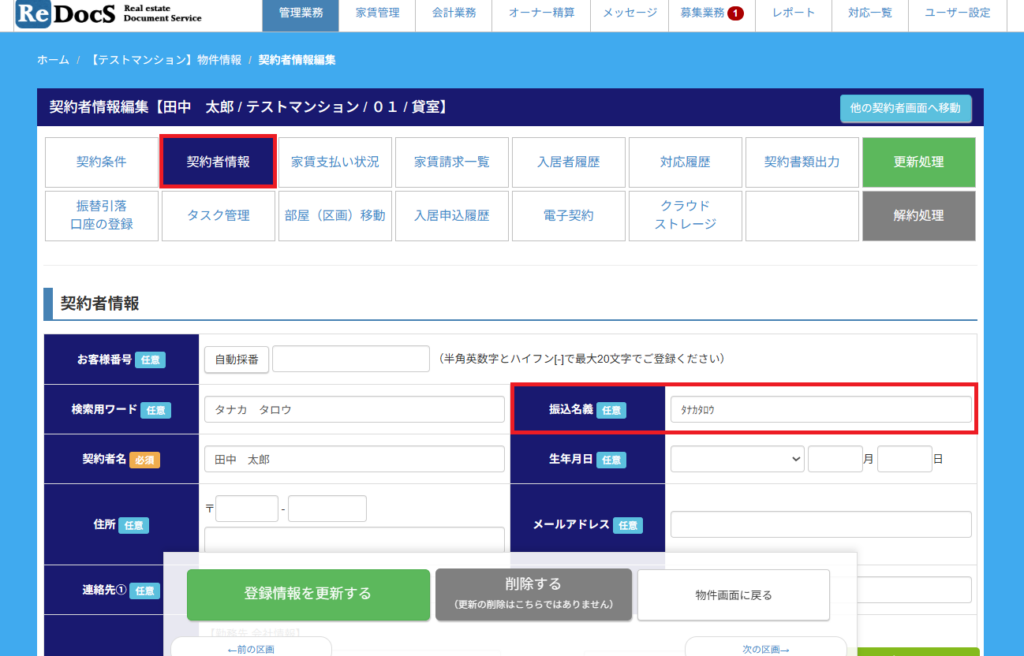Click the green 更新処理 button
This screenshot has width=1024, height=656.
pos(918,162)
